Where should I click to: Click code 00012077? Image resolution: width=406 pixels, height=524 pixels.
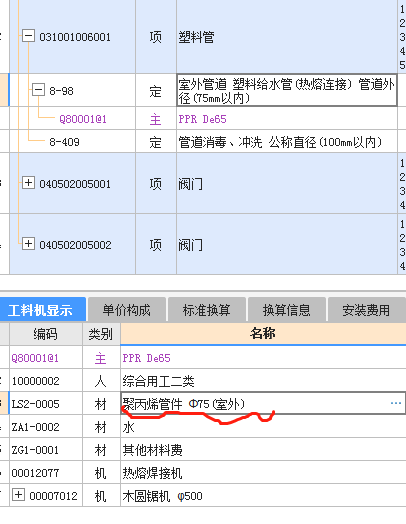(35, 473)
